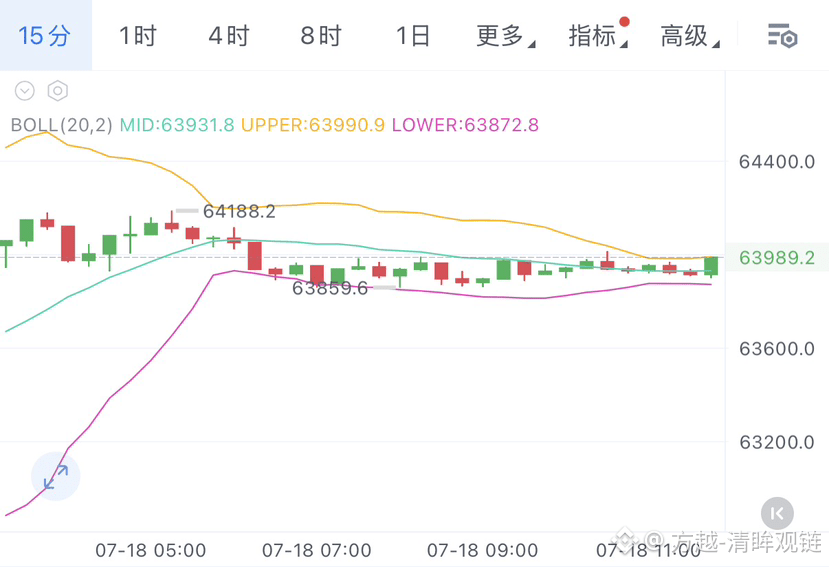829x567 pixels.
Task: Click the MID:63931.8 value
Action: click(177, 125)
